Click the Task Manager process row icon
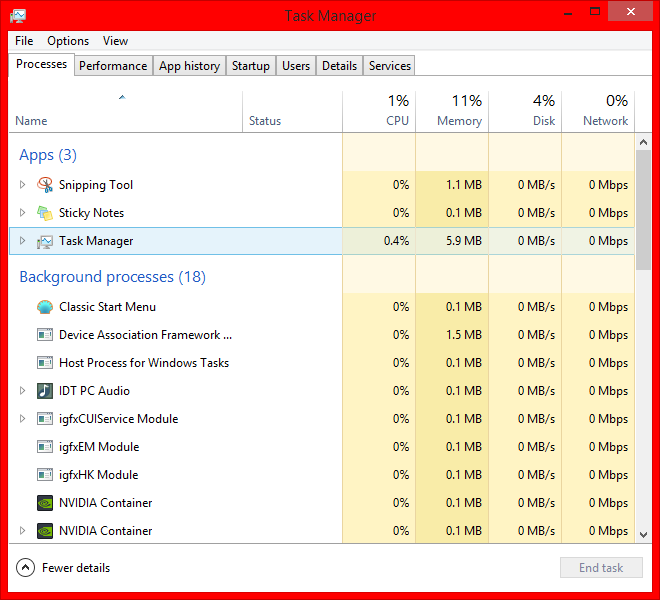Viewport: 660px width, 600px height. 45,241
